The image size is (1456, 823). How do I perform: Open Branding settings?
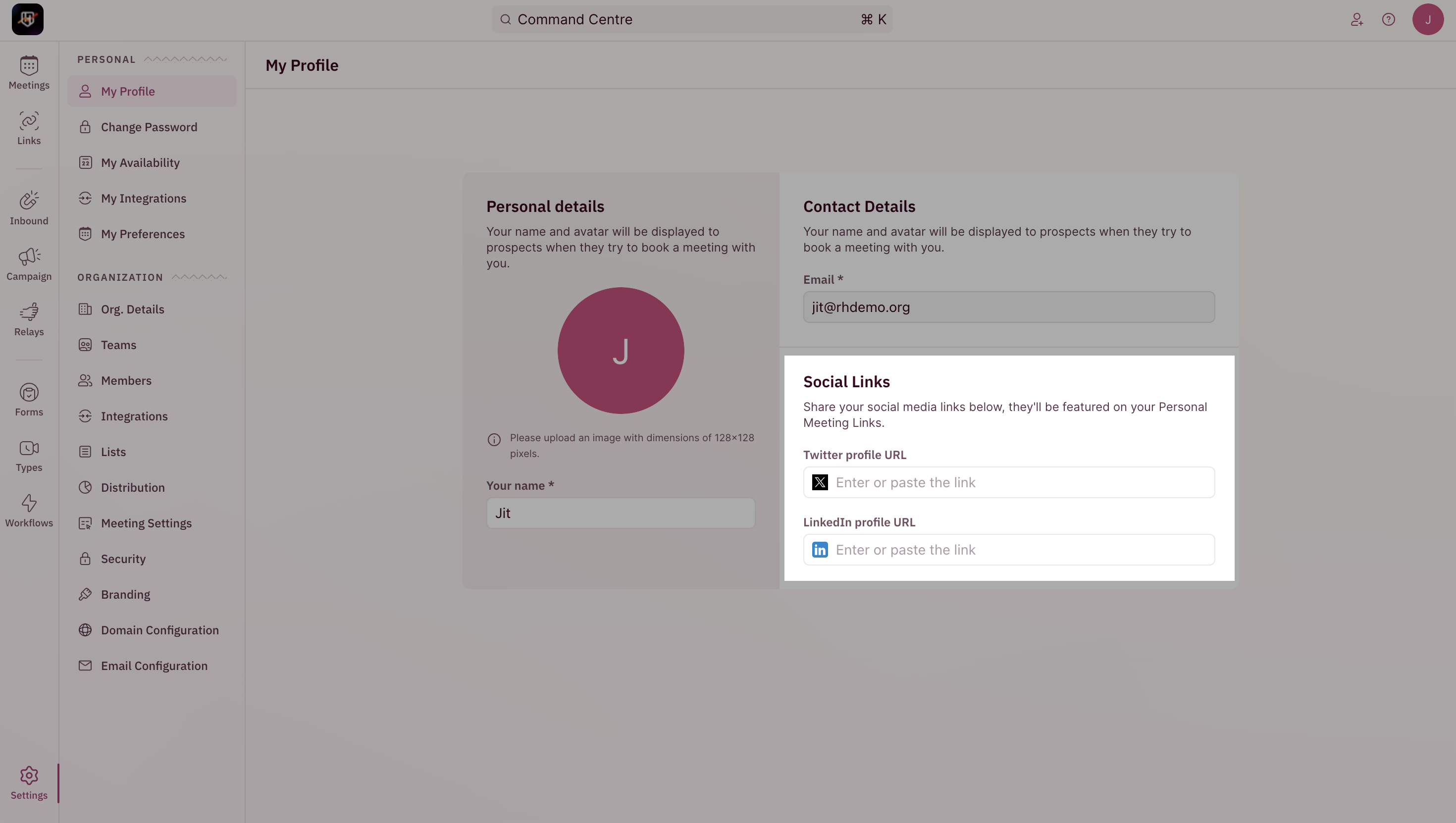pos(152,594)
